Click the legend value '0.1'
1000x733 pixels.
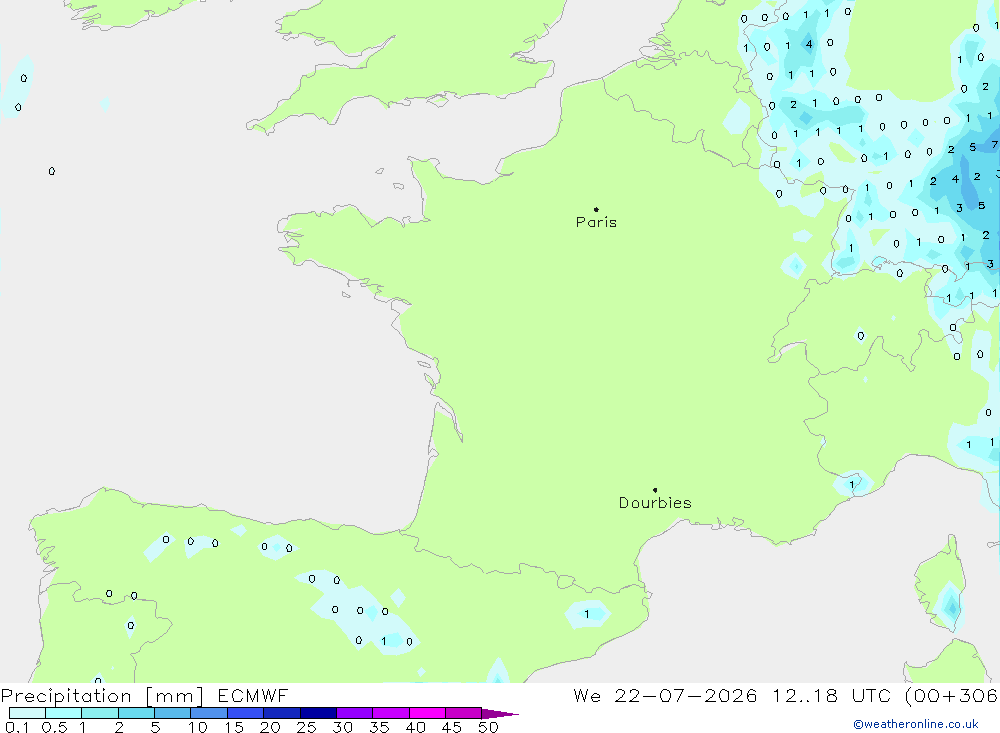point(17,727)
